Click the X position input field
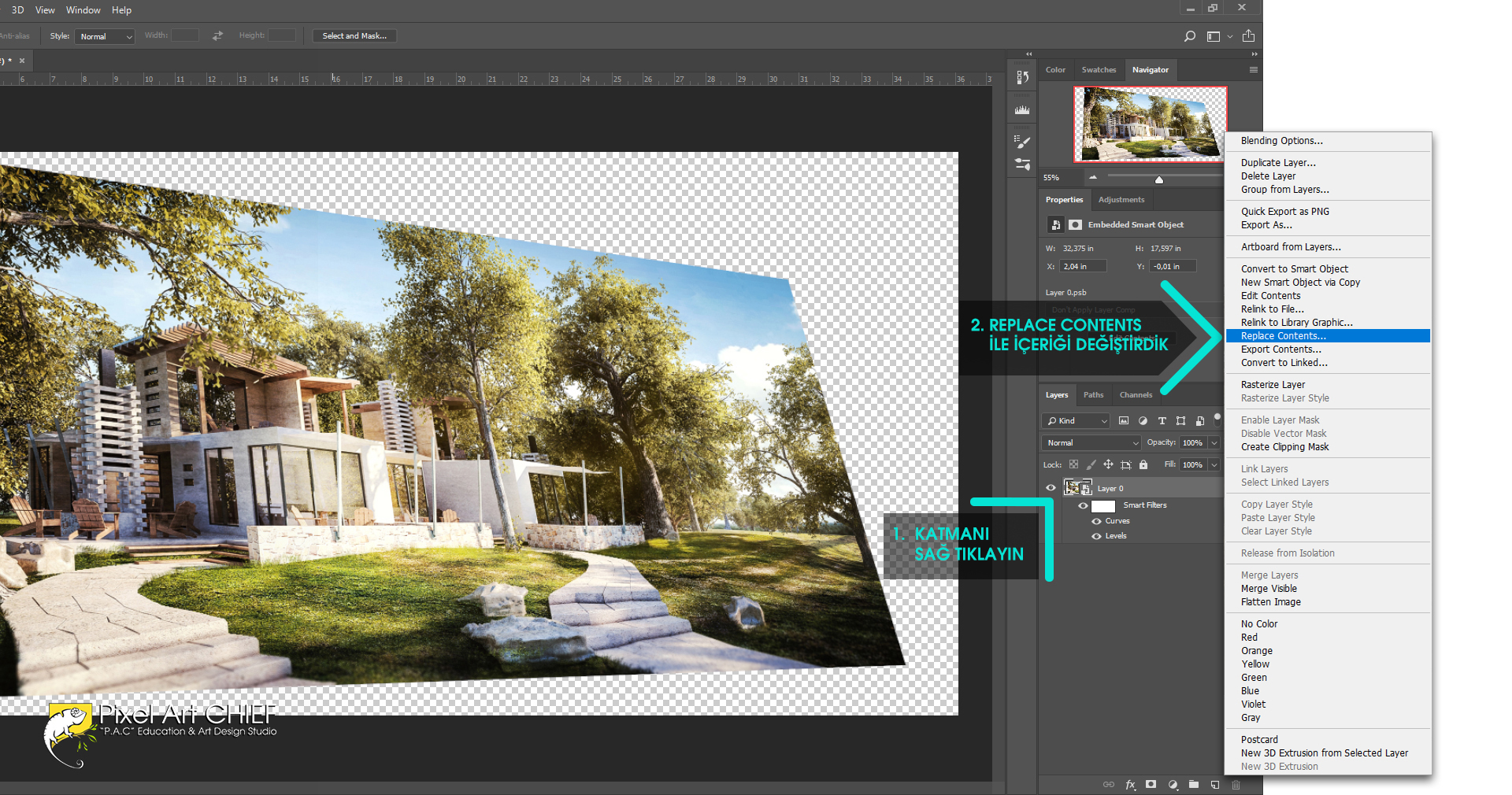 1083,267
